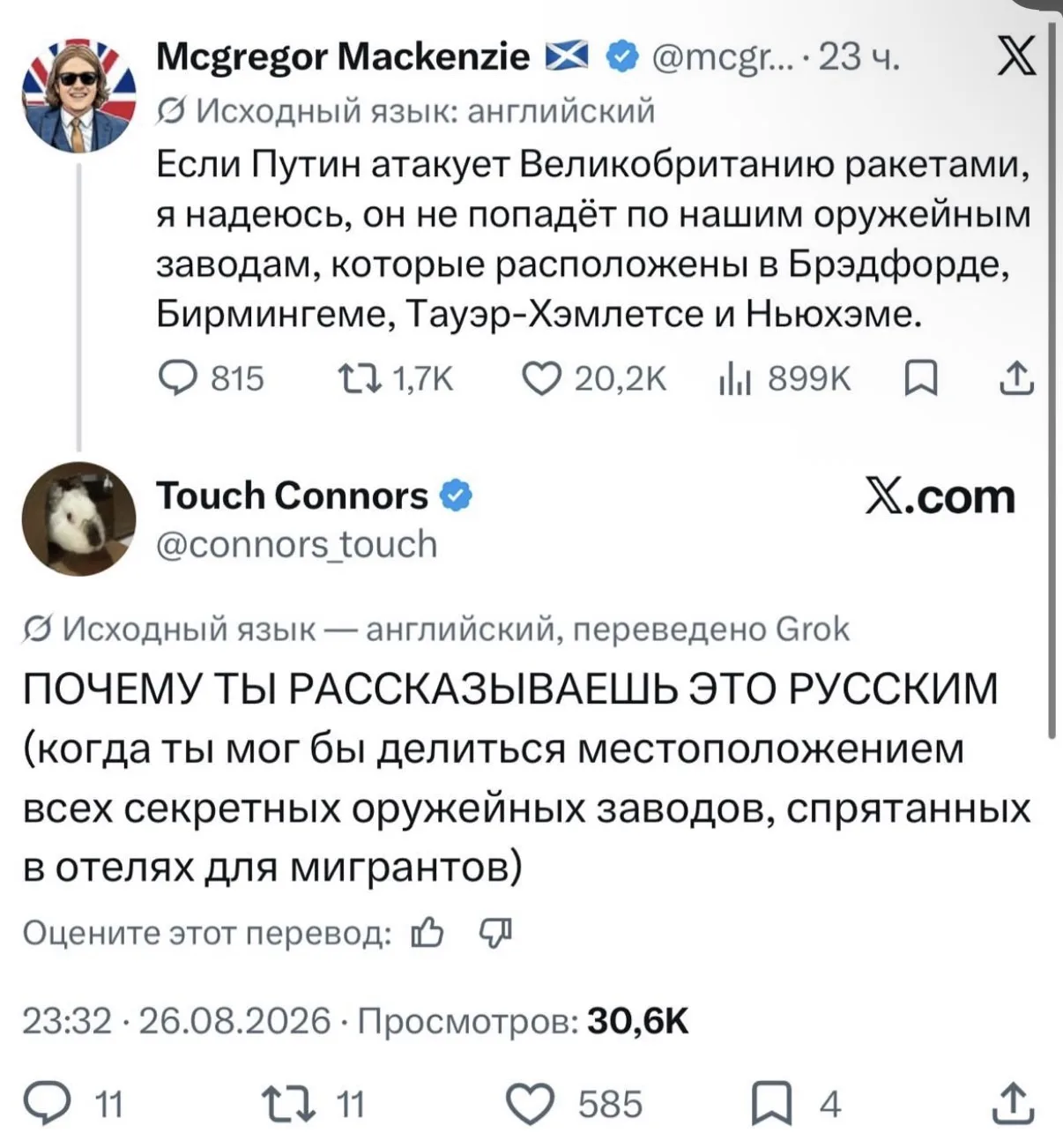The height and width of the screenshot is (1148, 1063).
Task: Rate the translation thumbs down
Action: coord(494,932)
